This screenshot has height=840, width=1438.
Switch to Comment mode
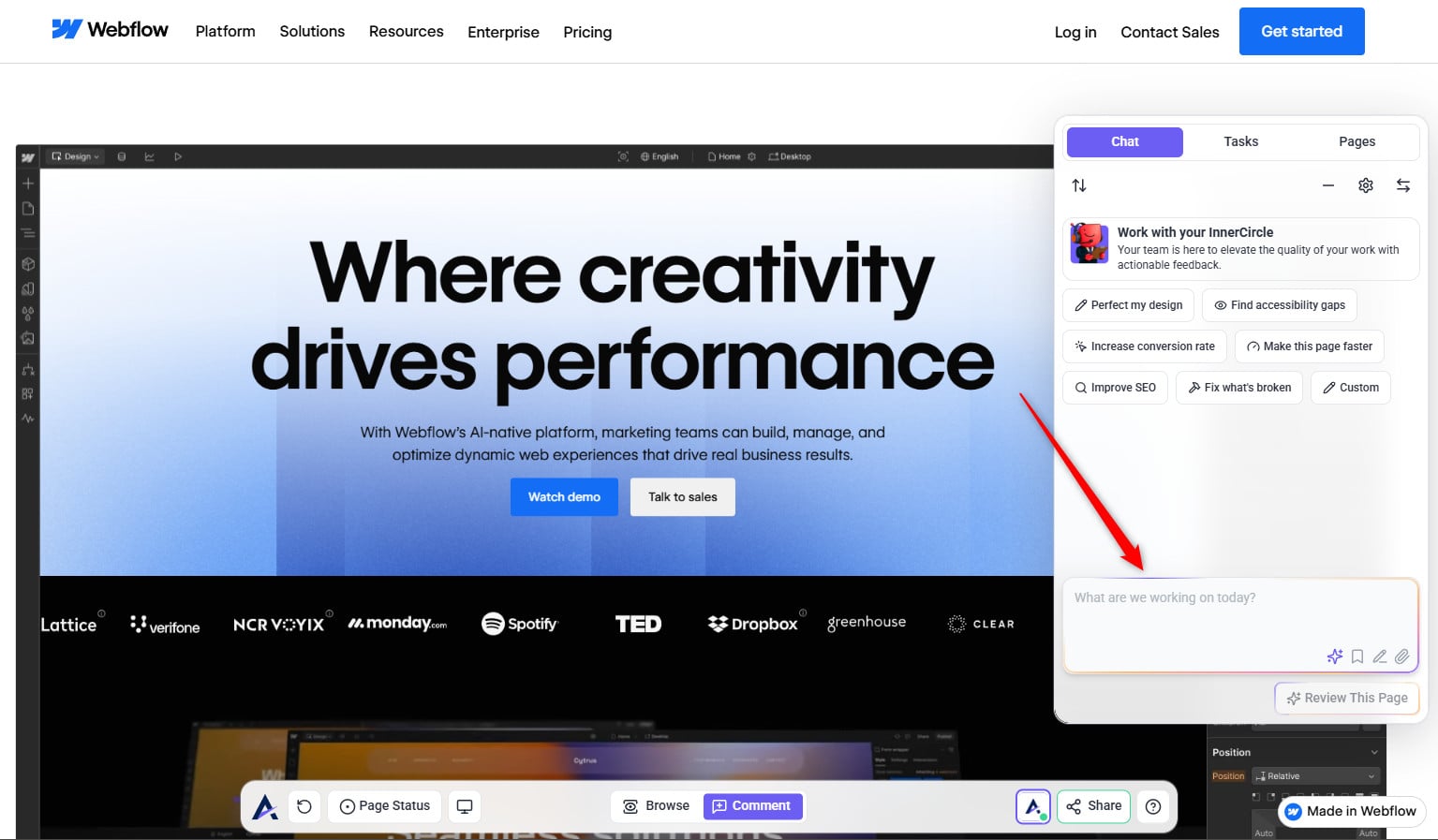(x=752, y=806)
